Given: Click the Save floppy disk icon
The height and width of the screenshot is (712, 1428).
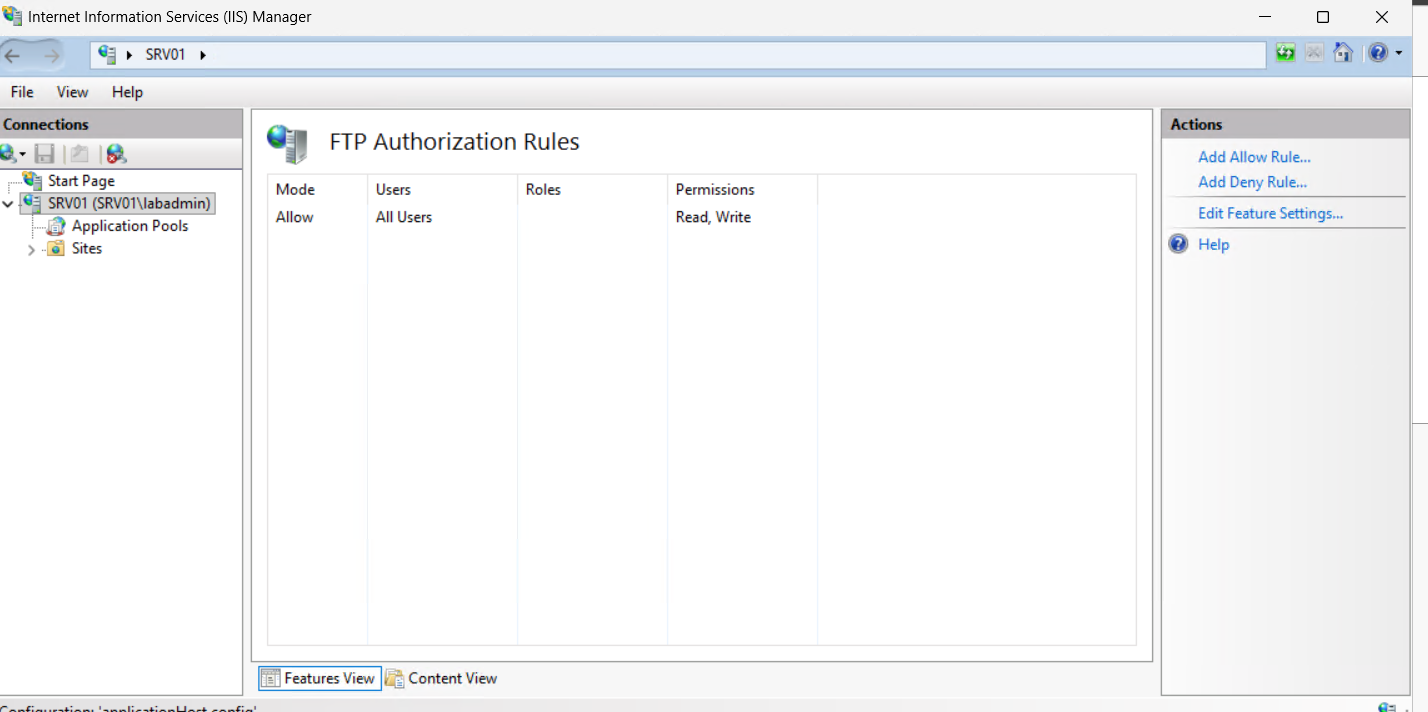Looking at the screenshot, I should click(44, 154).
